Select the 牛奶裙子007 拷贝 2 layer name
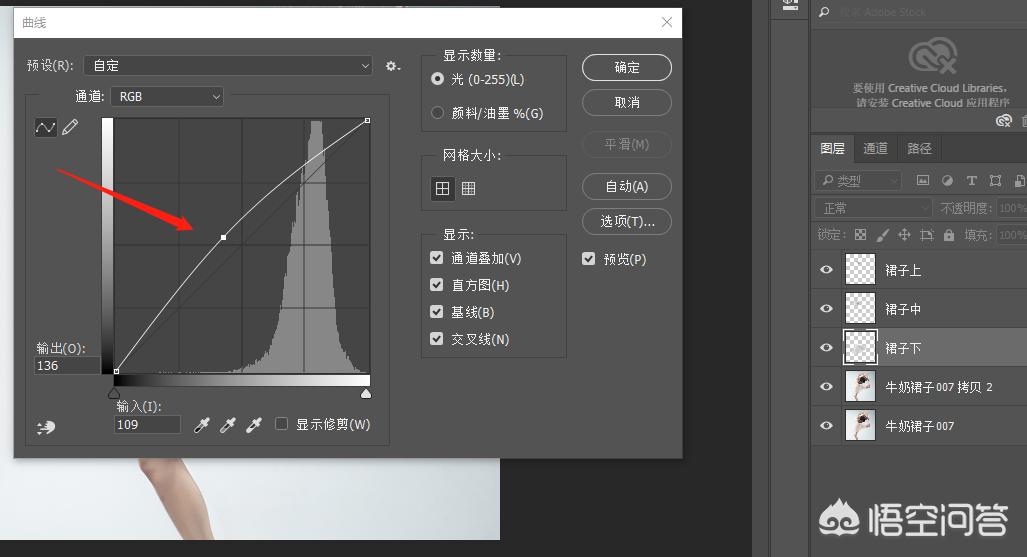The width and height of the screenshot is (1027, 557). [x=939, y=387]
